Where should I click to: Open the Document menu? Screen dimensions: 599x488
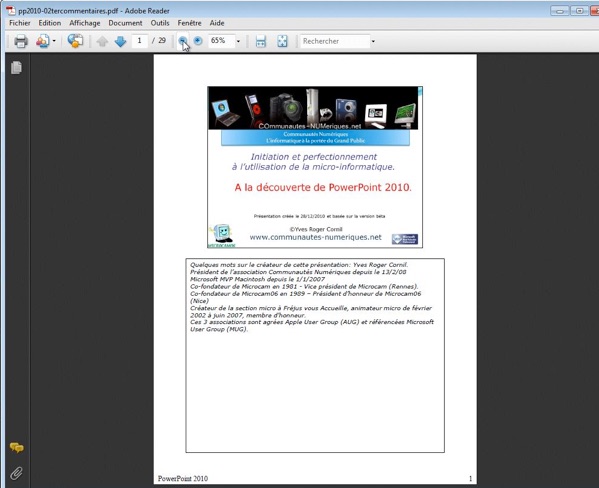(x=125, y=23)
